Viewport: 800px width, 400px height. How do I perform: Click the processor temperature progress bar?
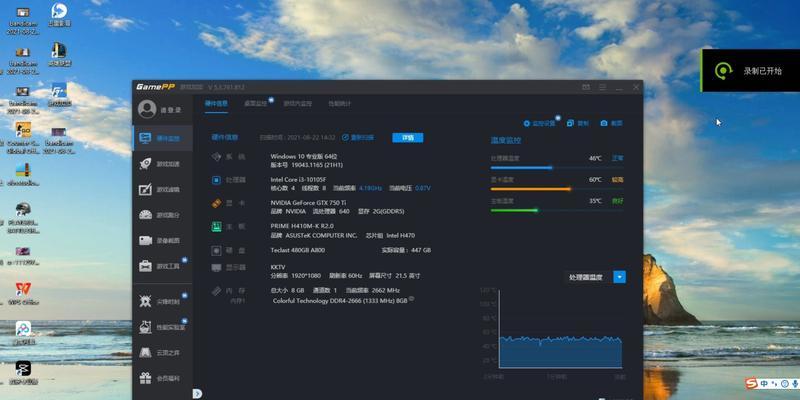[557, 167]
